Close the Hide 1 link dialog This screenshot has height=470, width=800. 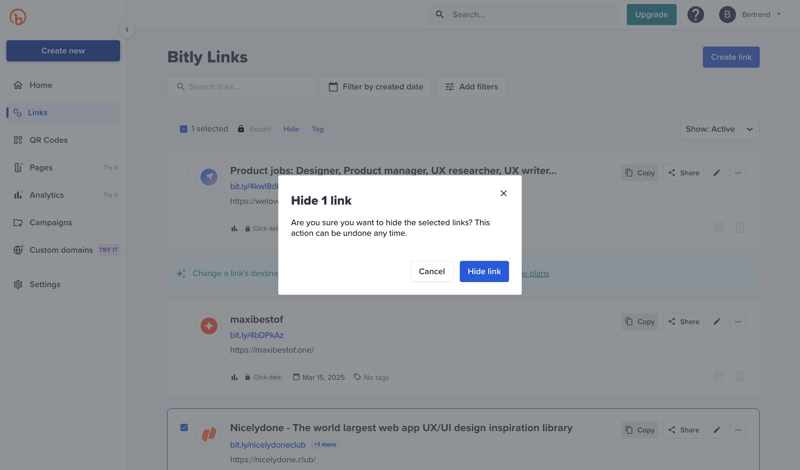(504, 193)
